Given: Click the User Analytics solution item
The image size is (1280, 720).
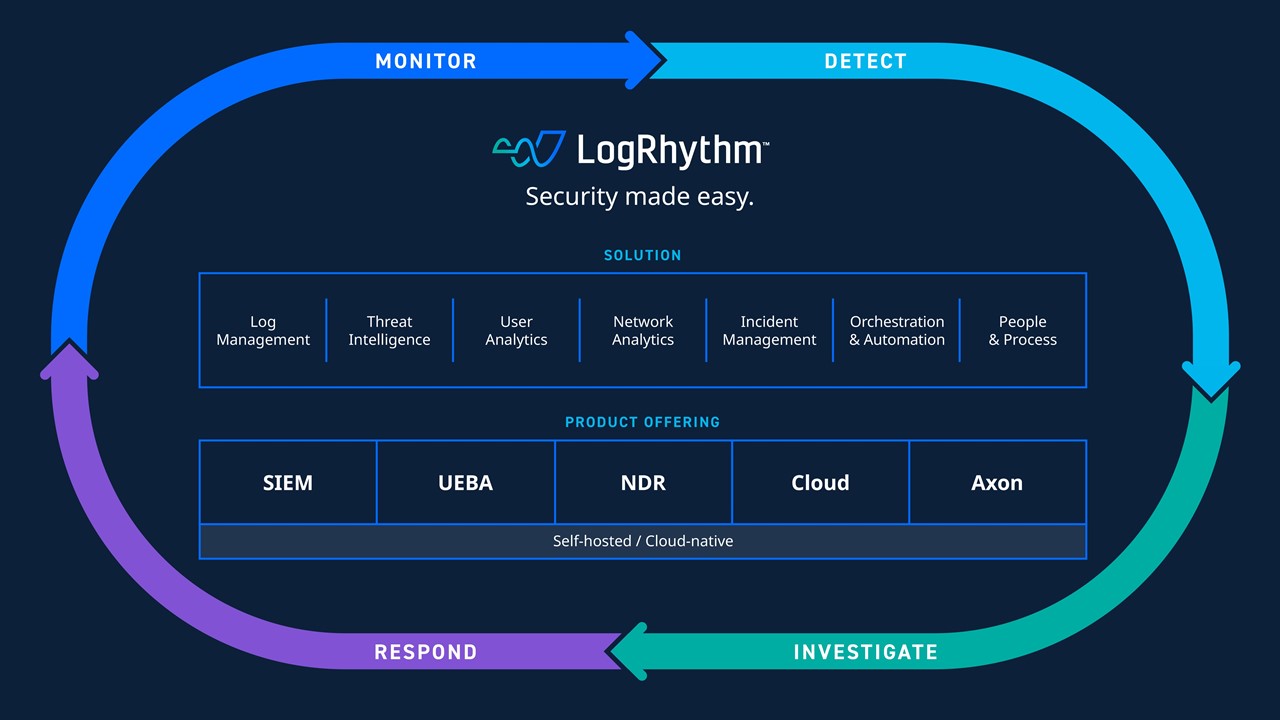Looking at the screenshot, I should (516, 331).
